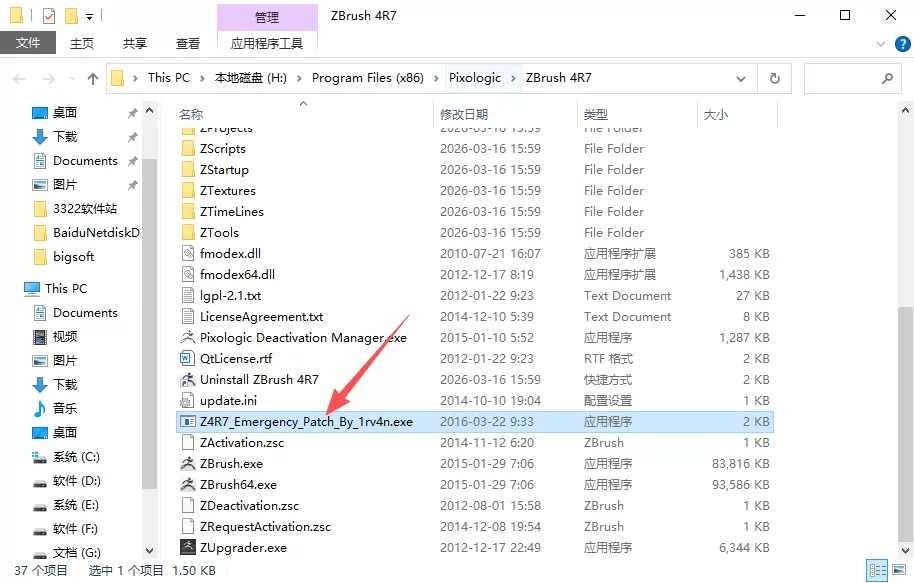The height and width of the screenshot is (583, 914).
Task: Click the ZBrush.exe application icon
Action: 188,463
